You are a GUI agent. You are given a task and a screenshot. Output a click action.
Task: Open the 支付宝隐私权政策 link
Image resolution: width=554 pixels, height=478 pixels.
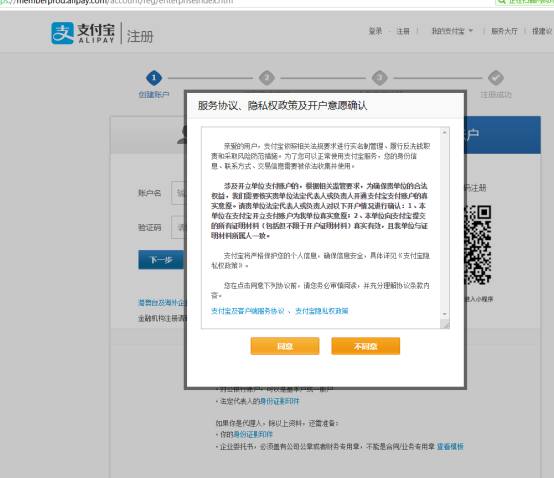pos(322,311)
